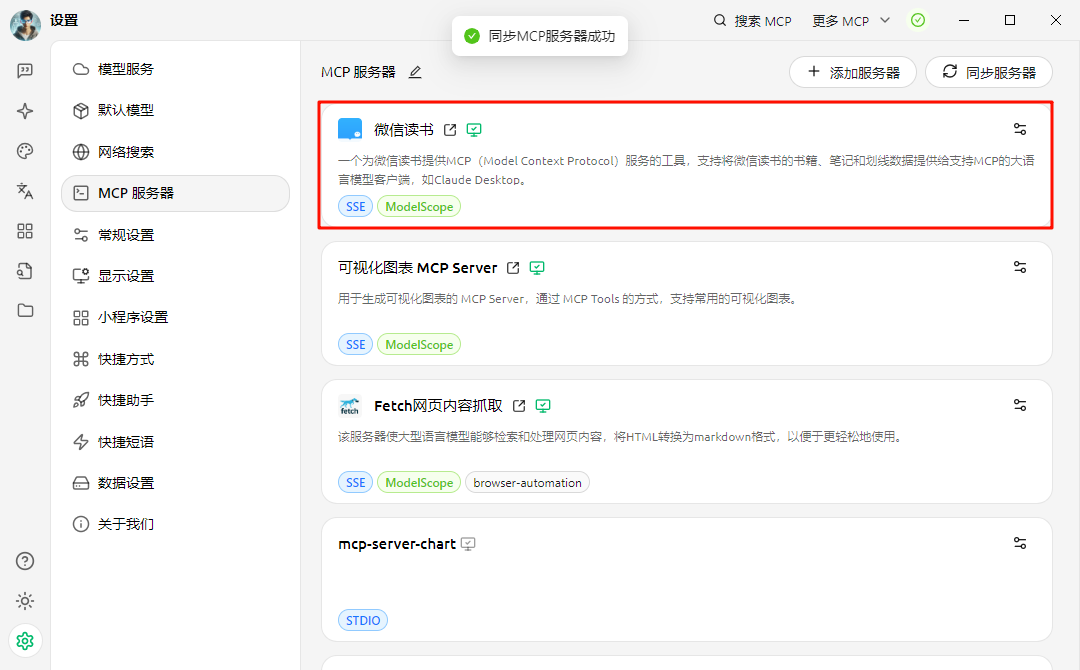1080x670 pixels.
Task: Open the 显示设置 settings section
Action: (128, 275)
